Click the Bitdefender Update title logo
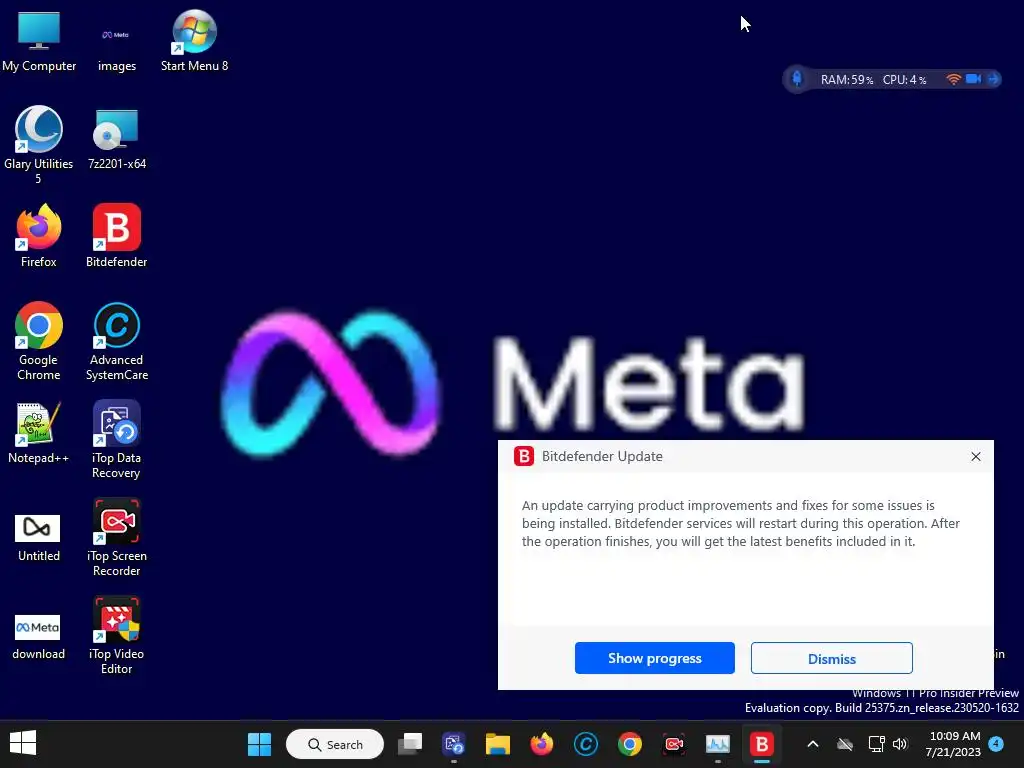 [x=524, y=456]
